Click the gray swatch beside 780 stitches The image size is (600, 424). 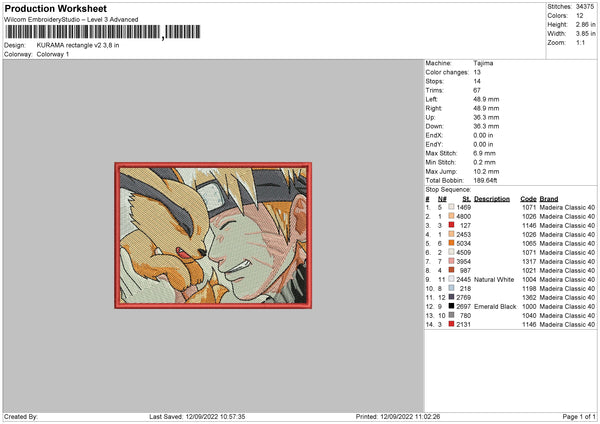tap(452, 315)
